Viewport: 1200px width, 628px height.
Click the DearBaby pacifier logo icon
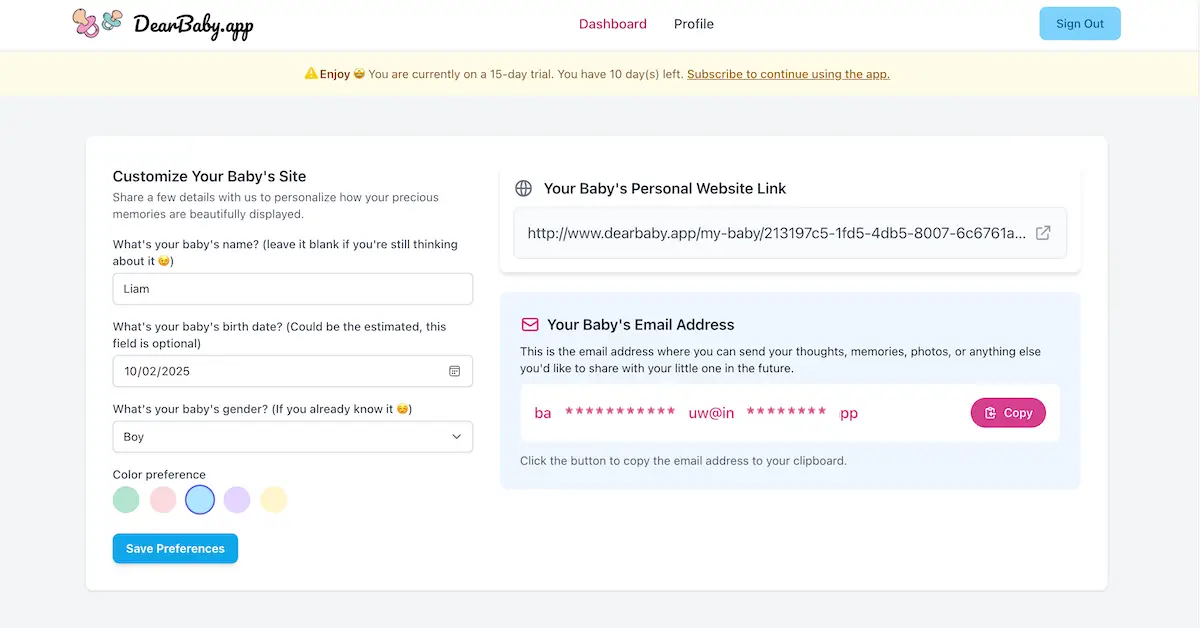pos(98,23)
